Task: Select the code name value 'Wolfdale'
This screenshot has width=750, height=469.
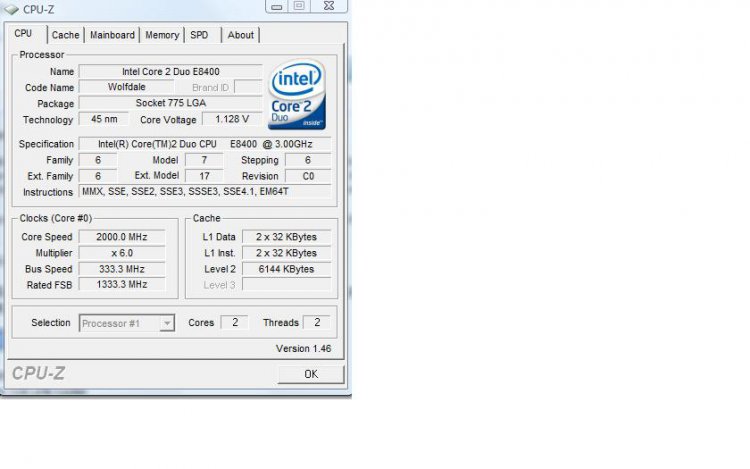Action: point(127,87)
